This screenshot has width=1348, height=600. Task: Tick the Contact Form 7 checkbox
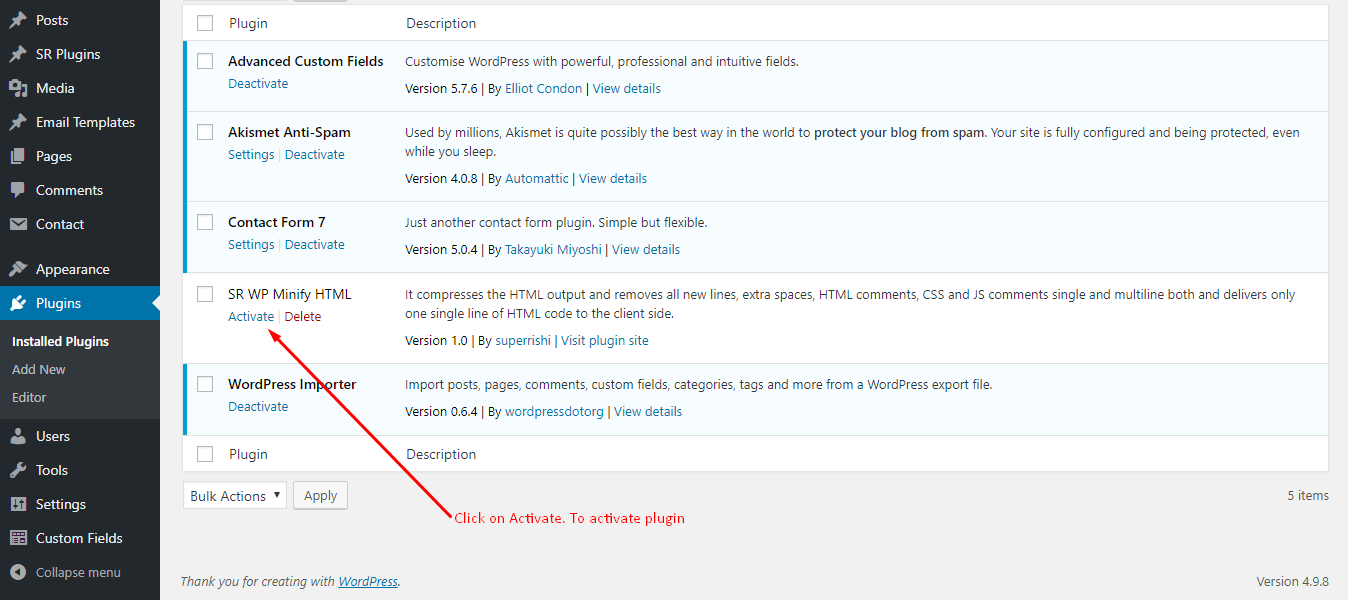coord(205,222)
